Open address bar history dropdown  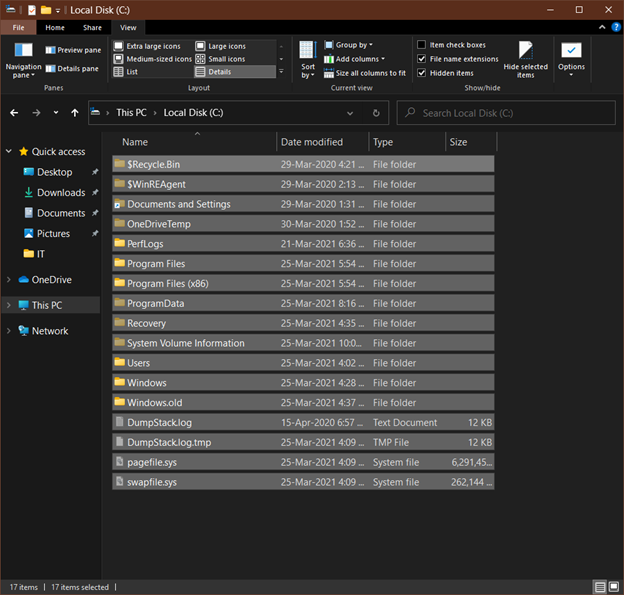click(350, 113)
